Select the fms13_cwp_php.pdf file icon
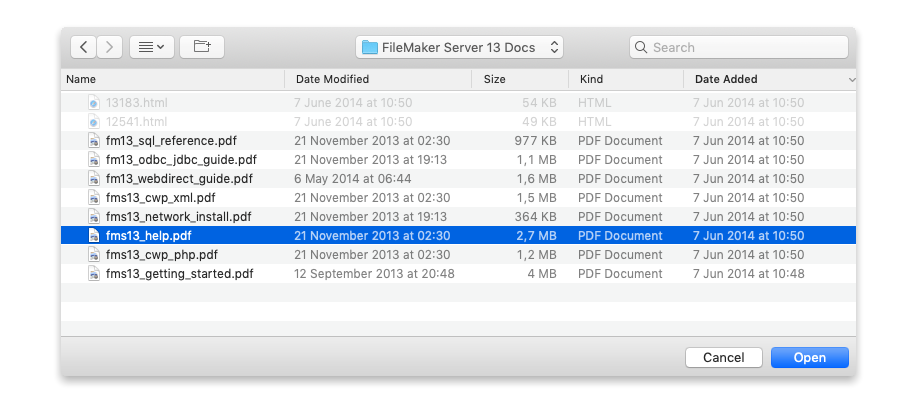This screenshot has width=919, height=405. [94, 255]
